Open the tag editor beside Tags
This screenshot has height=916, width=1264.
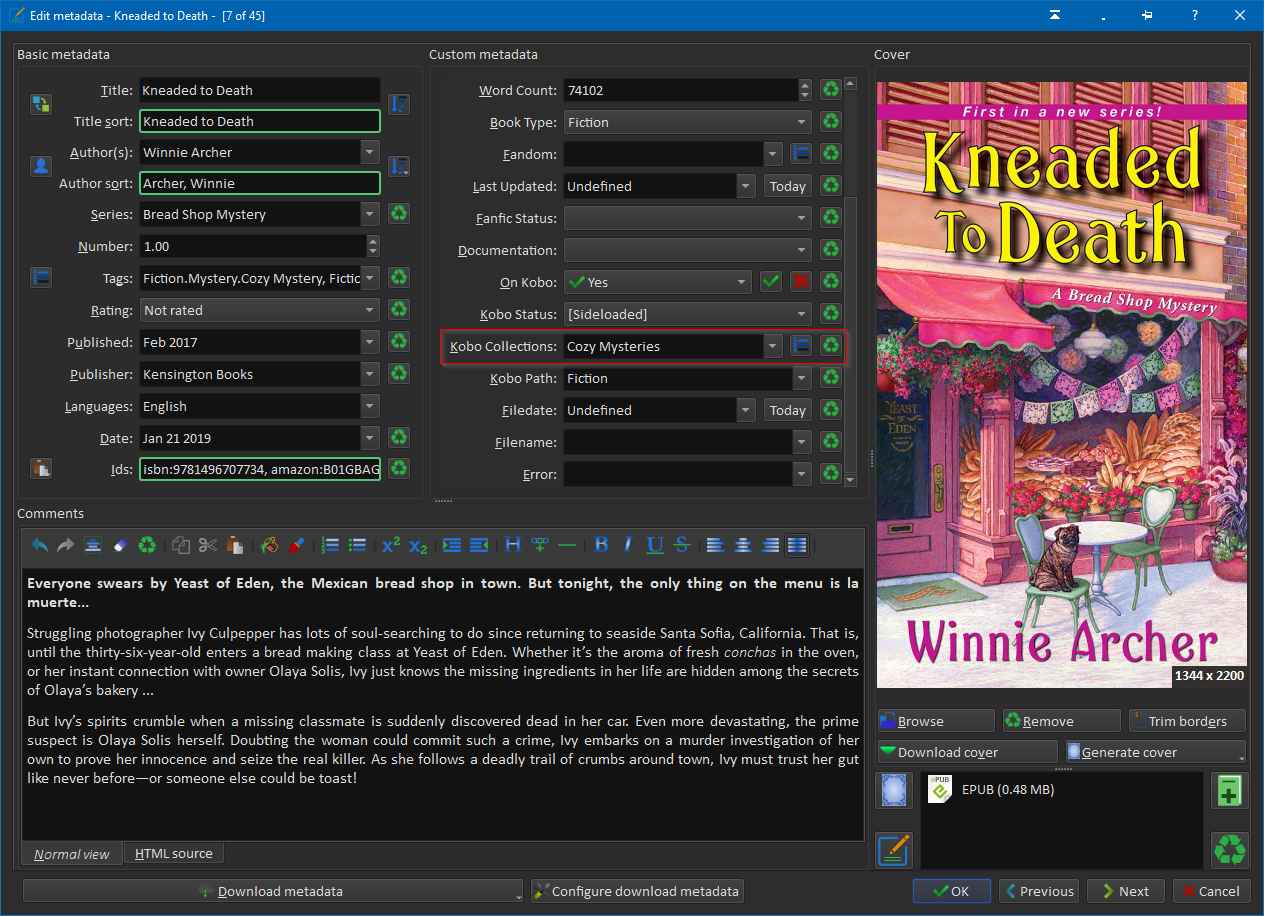(40, 277)
